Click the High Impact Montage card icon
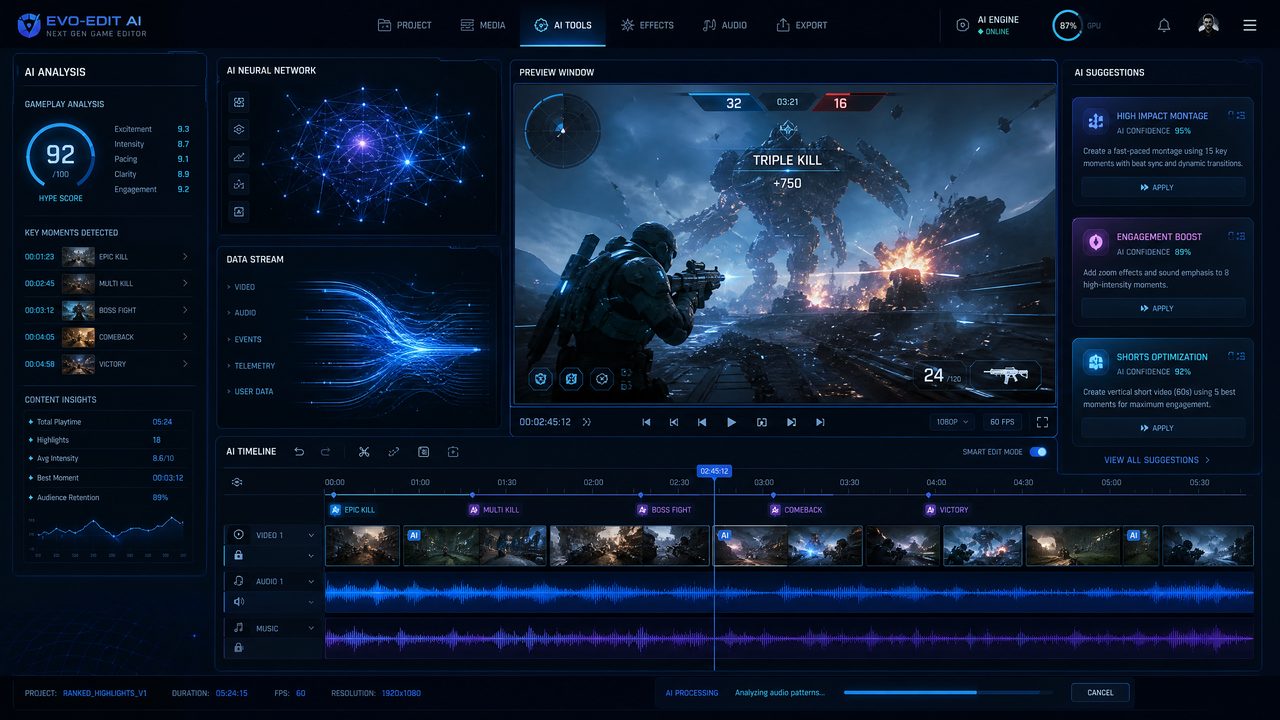This screenshot has height=720, width=1280. coord(1096,120)
